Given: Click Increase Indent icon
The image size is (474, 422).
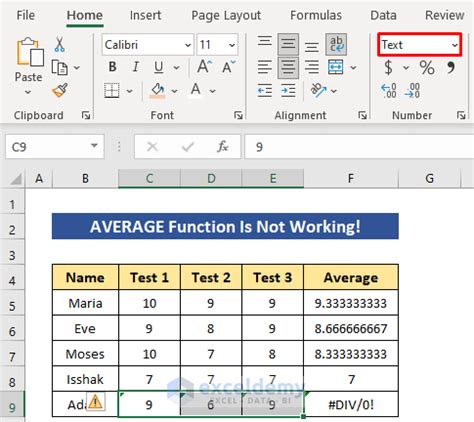Looking at the screenshot, I should coord(288,90).
